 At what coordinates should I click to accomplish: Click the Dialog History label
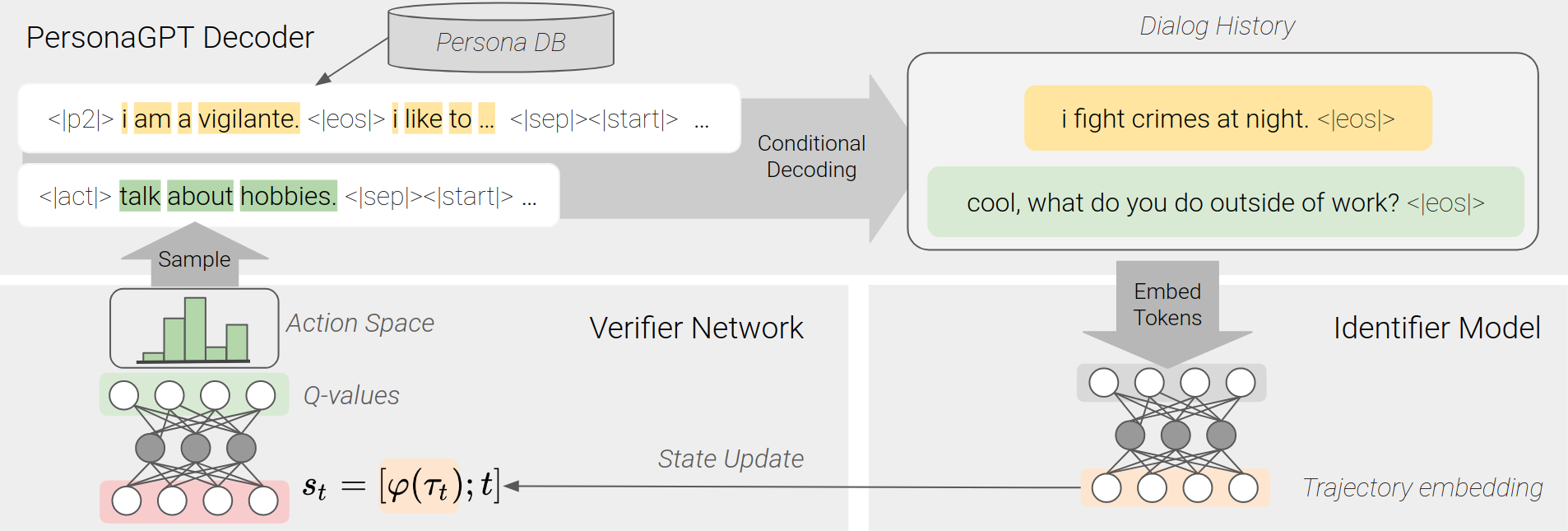tap(1216, 26)
